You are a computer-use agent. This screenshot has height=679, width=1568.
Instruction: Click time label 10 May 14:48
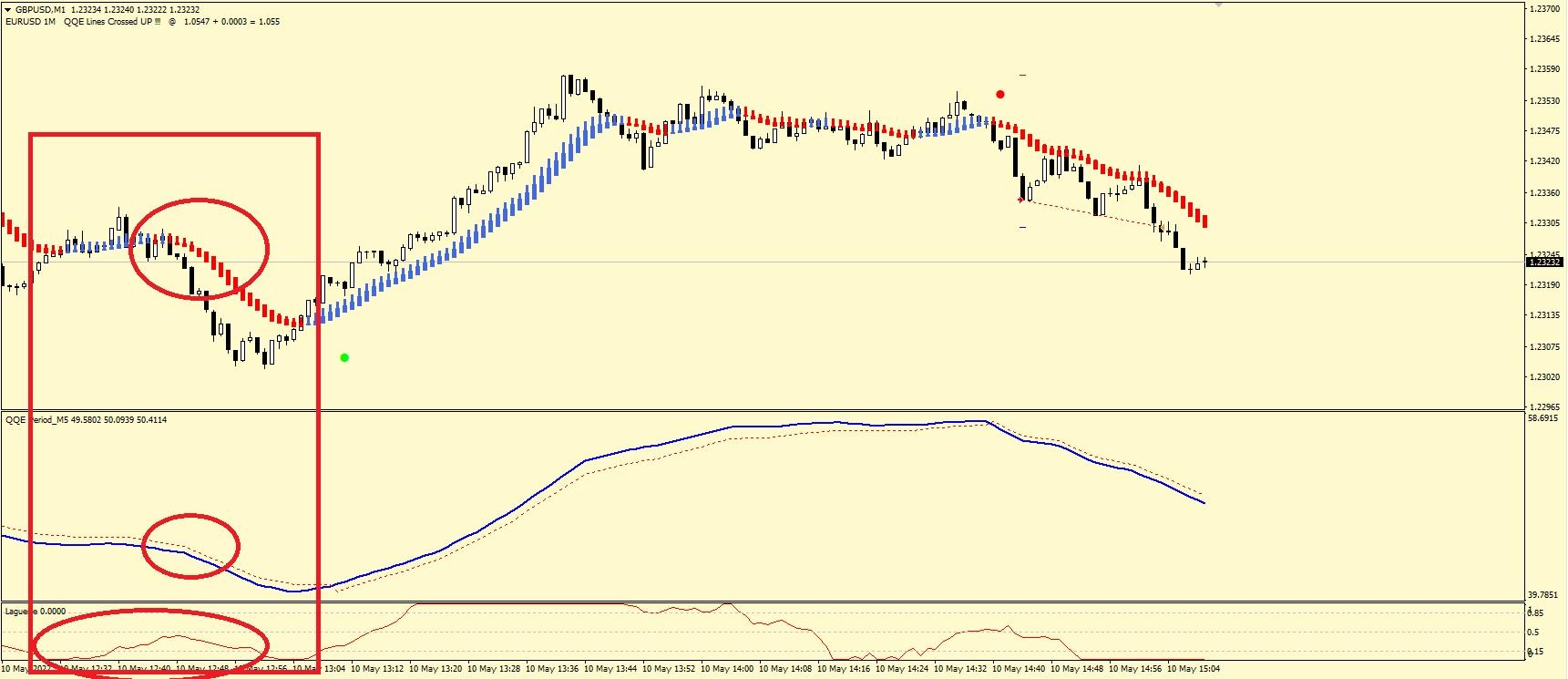click(1077, 669)
